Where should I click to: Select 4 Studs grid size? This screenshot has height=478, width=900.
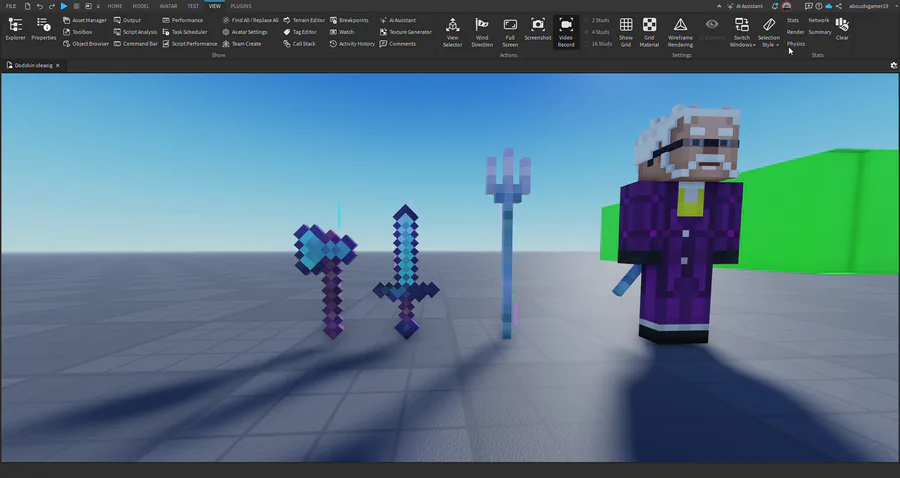tap(597, 32)
